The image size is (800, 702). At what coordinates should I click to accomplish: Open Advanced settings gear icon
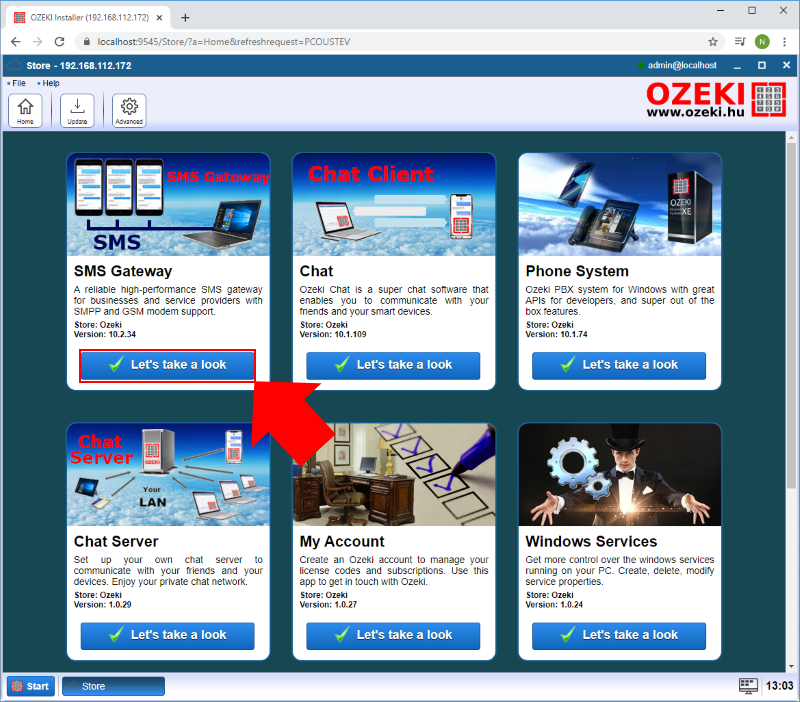pos(129,110)
